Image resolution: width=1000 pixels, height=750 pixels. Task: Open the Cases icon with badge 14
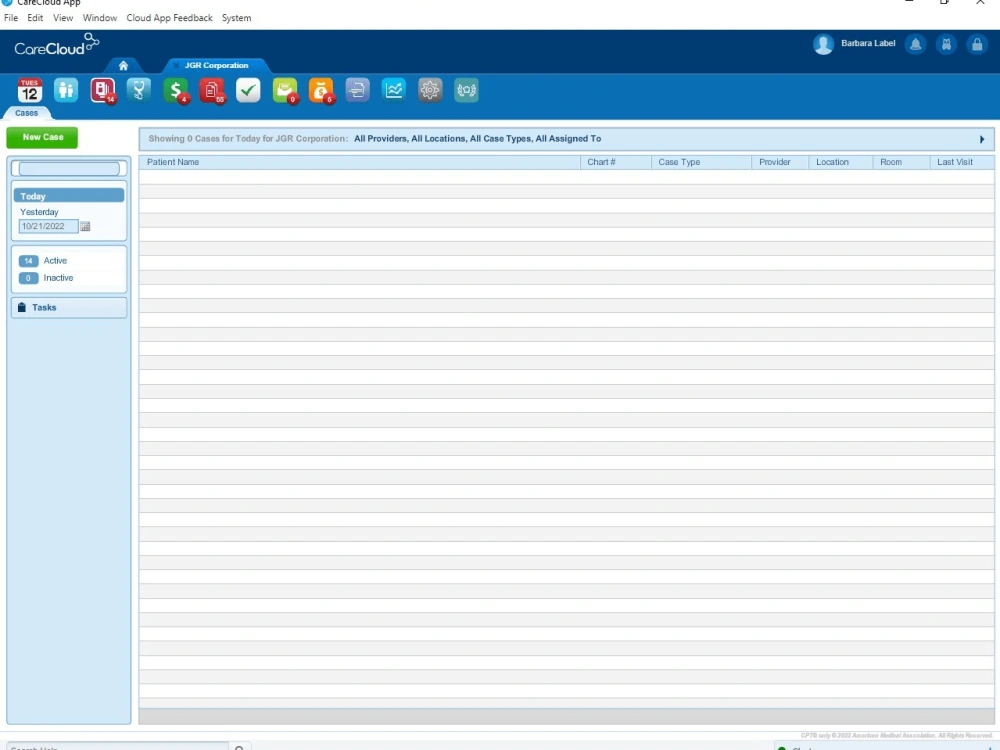coord(103,91)
